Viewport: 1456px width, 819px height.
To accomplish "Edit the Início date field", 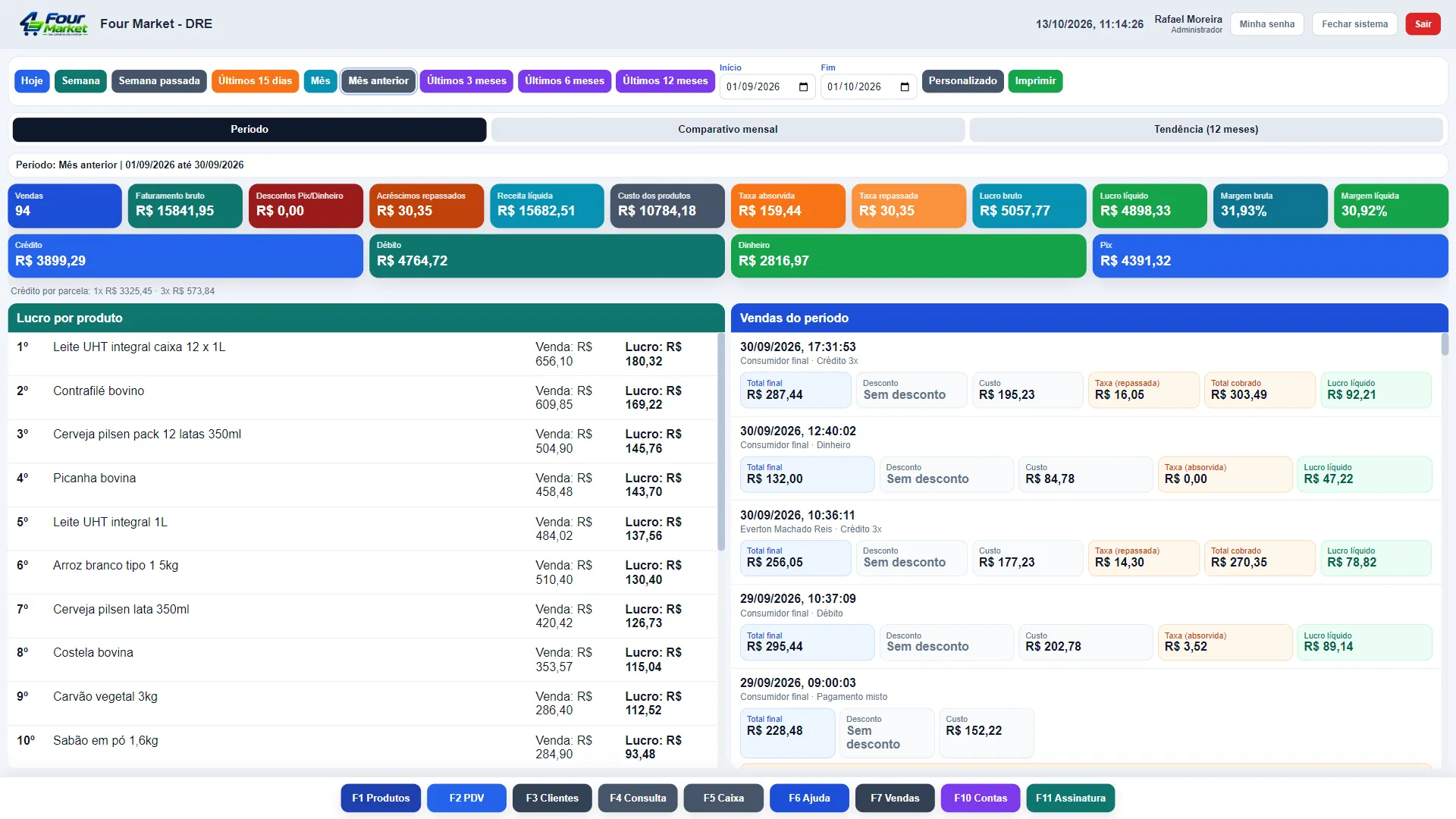I will point(767,87).
